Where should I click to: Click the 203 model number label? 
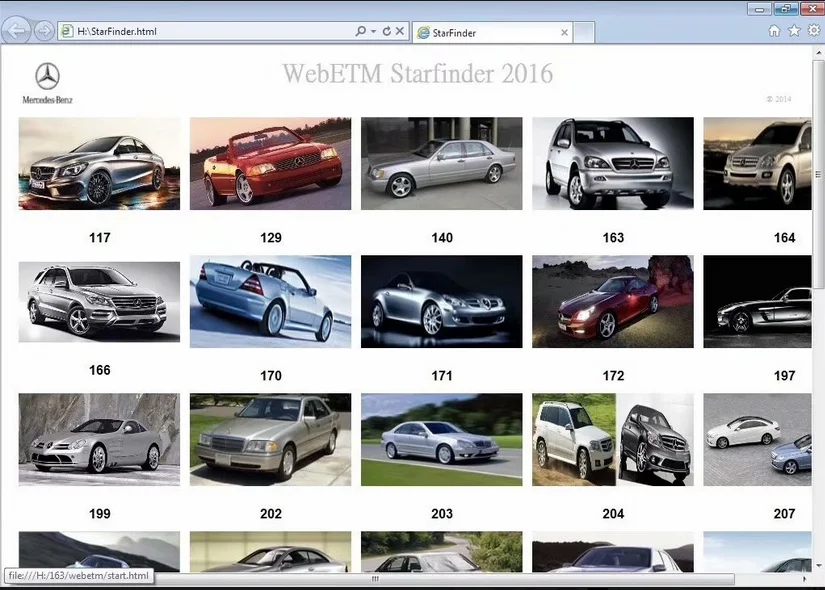[442, 514]
